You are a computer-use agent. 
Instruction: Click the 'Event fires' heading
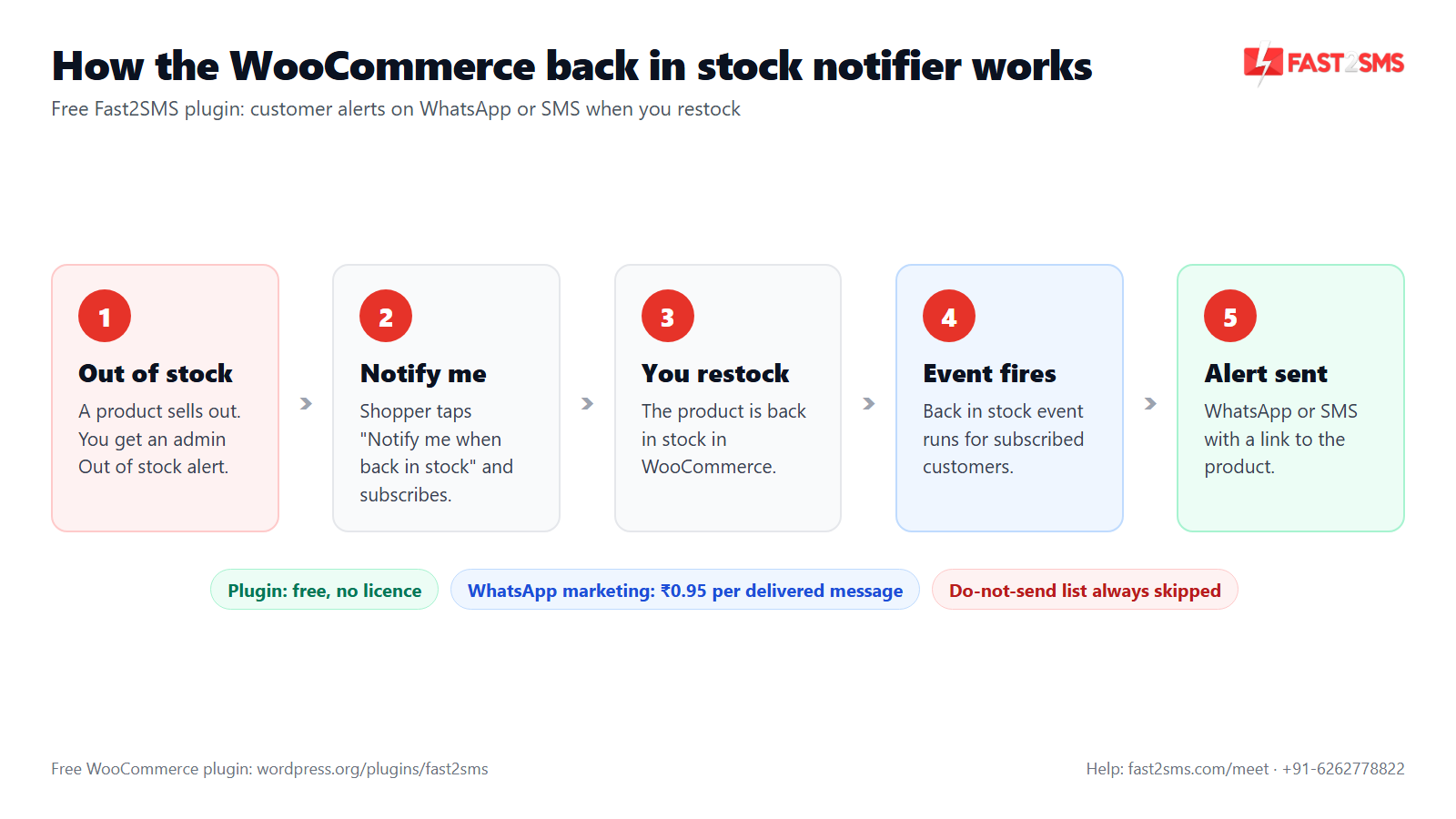[989, 373]
